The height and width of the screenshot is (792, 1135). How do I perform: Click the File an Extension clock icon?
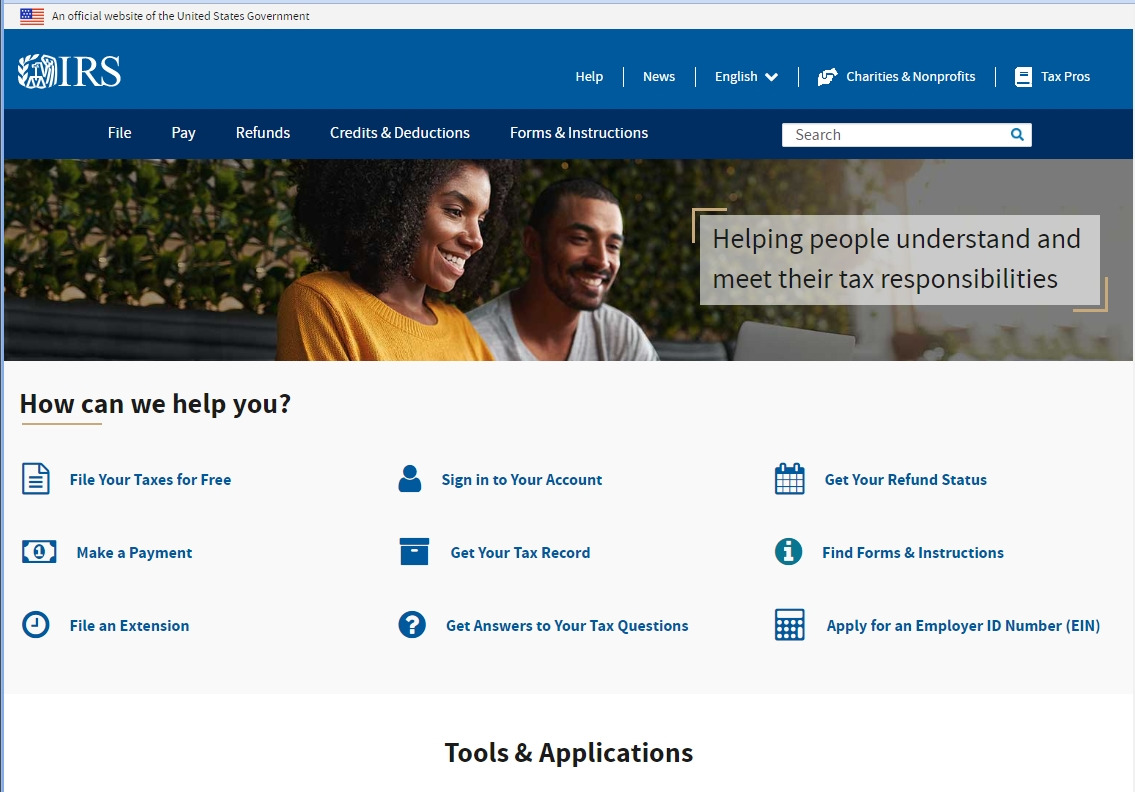[35, 625]
